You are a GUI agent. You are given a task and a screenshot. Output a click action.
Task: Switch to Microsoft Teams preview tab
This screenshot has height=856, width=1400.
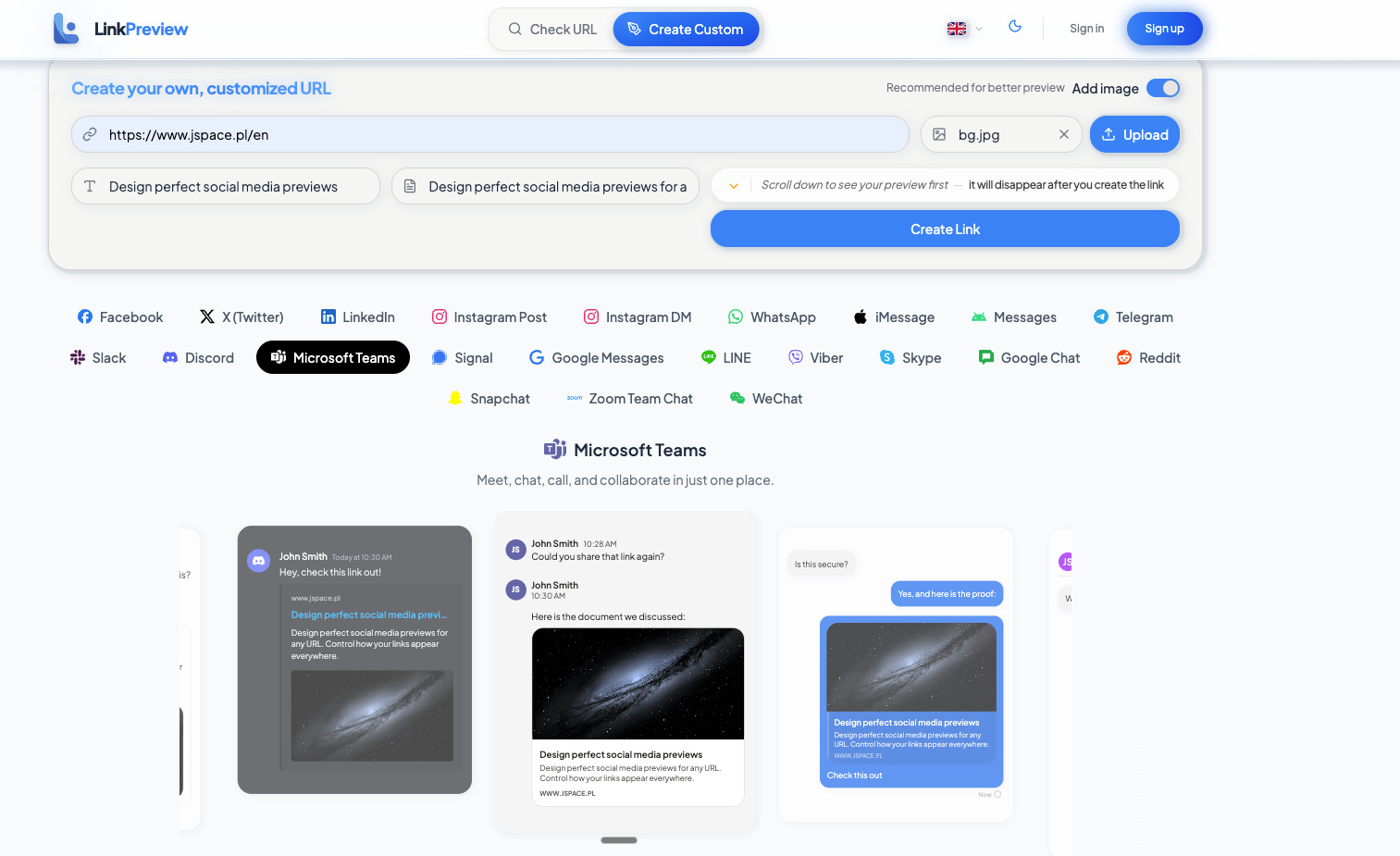332,357
